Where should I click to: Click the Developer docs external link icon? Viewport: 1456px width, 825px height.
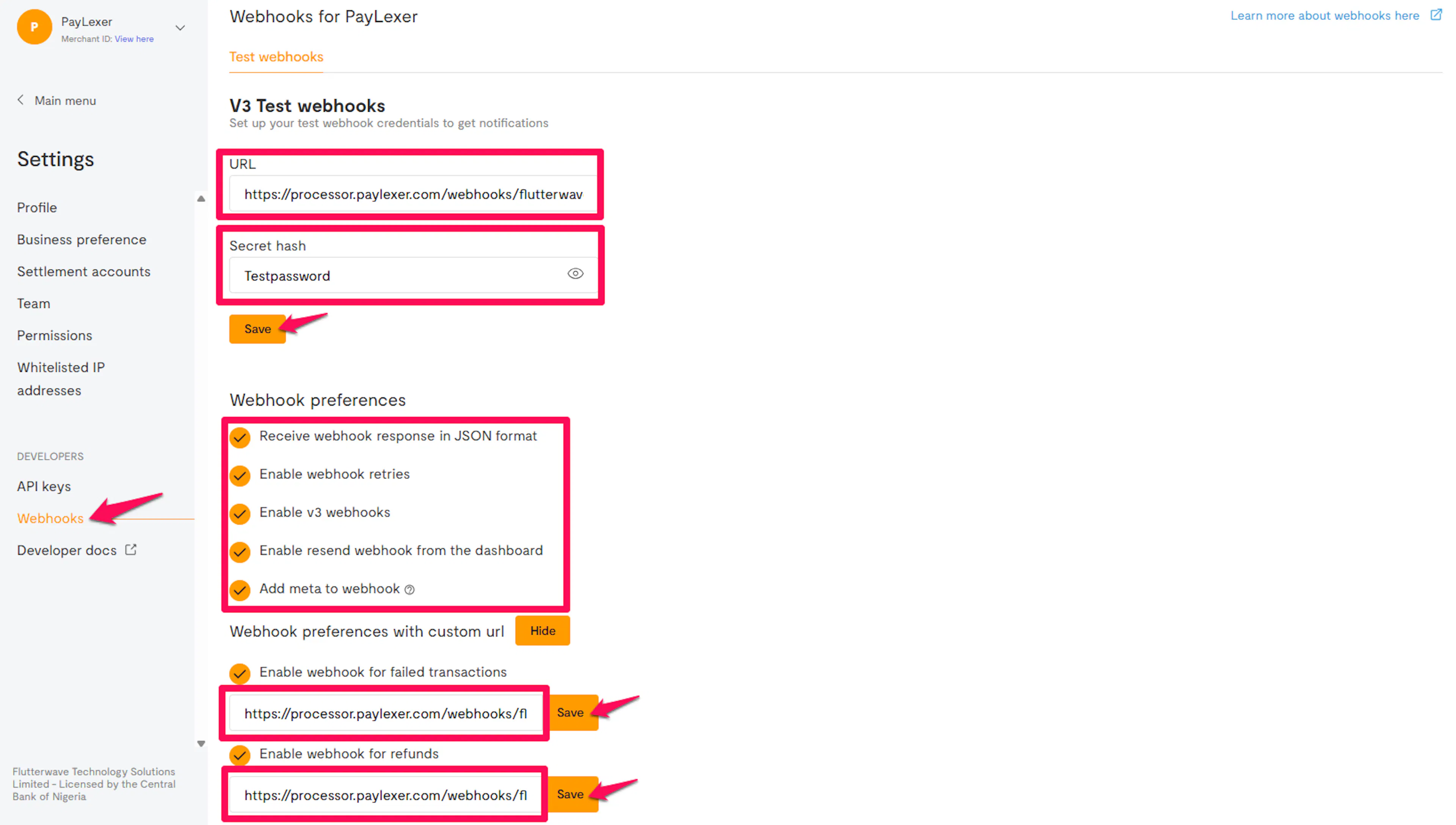pos(131,549)
